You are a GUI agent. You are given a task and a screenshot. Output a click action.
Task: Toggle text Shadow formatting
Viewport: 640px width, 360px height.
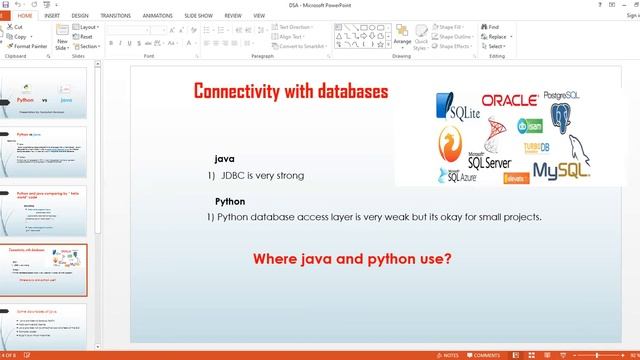click(x=139, y=43)
